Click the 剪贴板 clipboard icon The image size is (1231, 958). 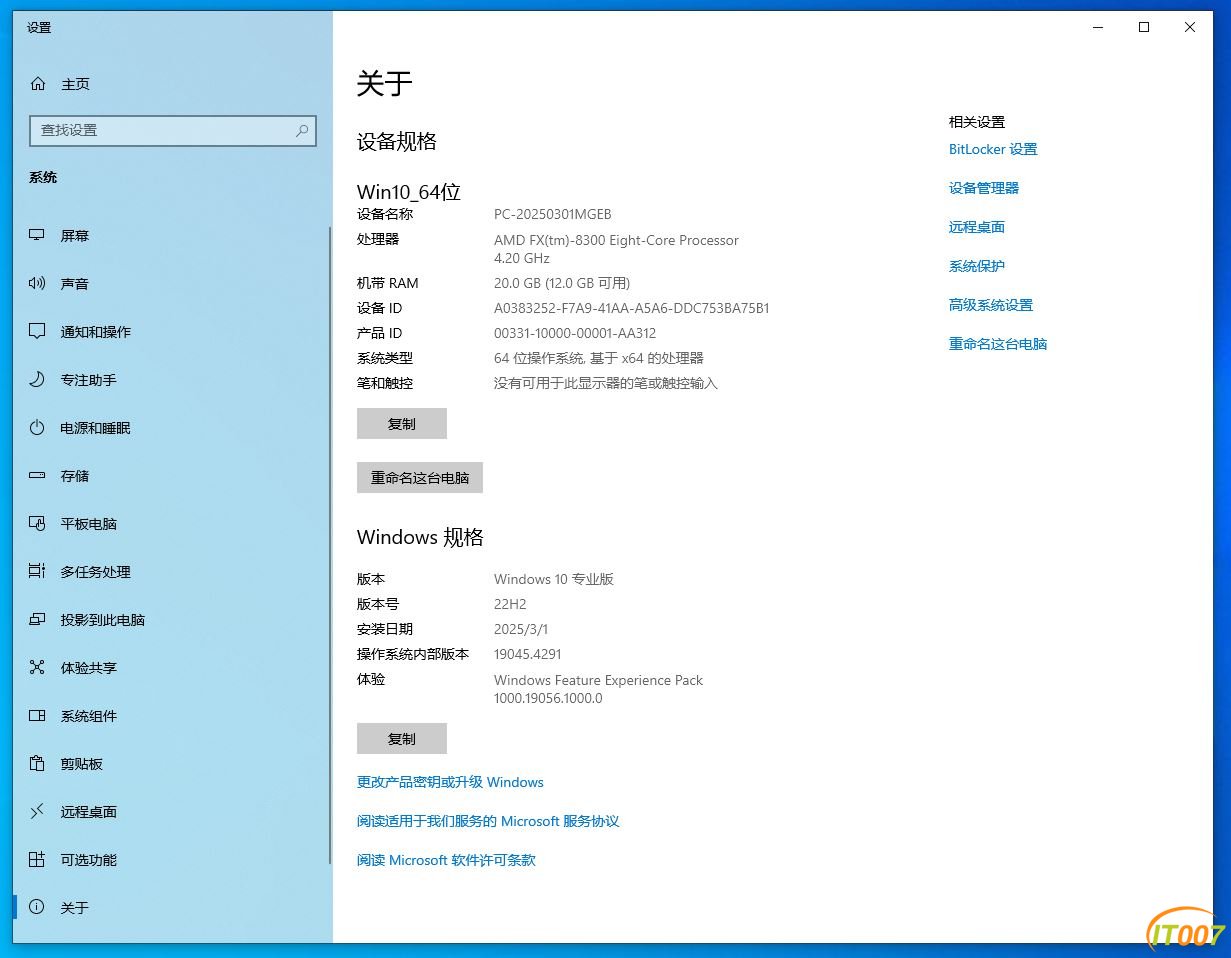pyautogui.click(x=37, y=764)
